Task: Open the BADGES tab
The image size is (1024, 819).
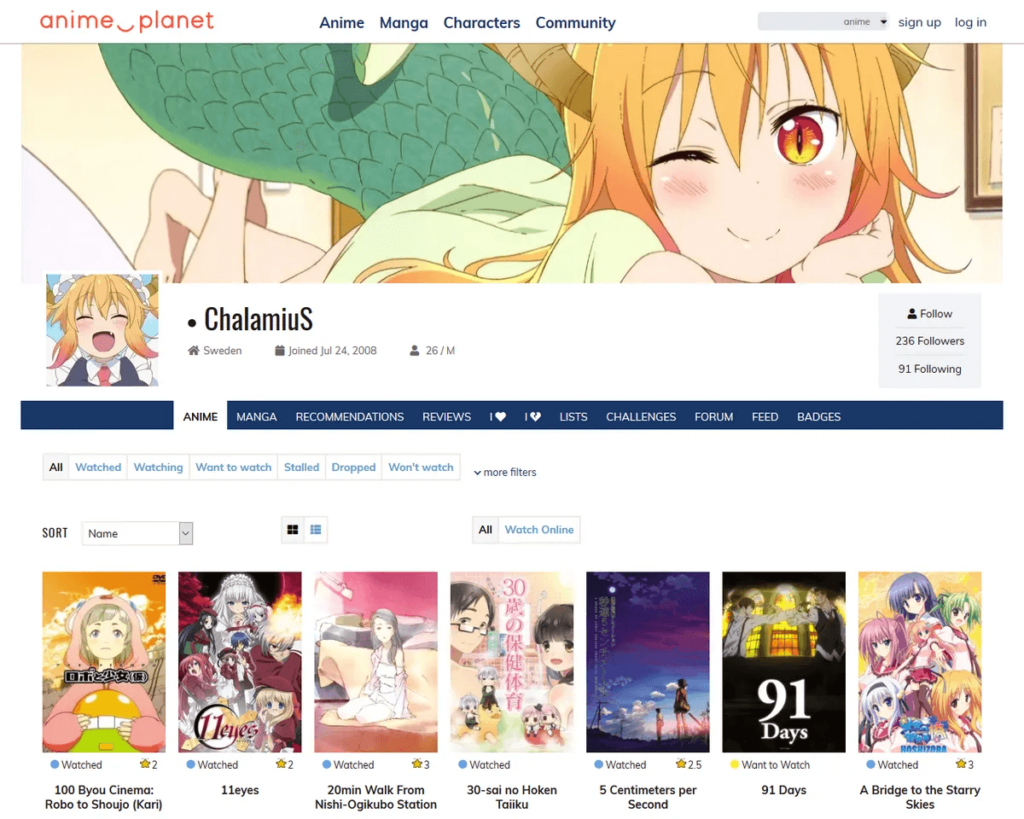Action: [819, 417]
